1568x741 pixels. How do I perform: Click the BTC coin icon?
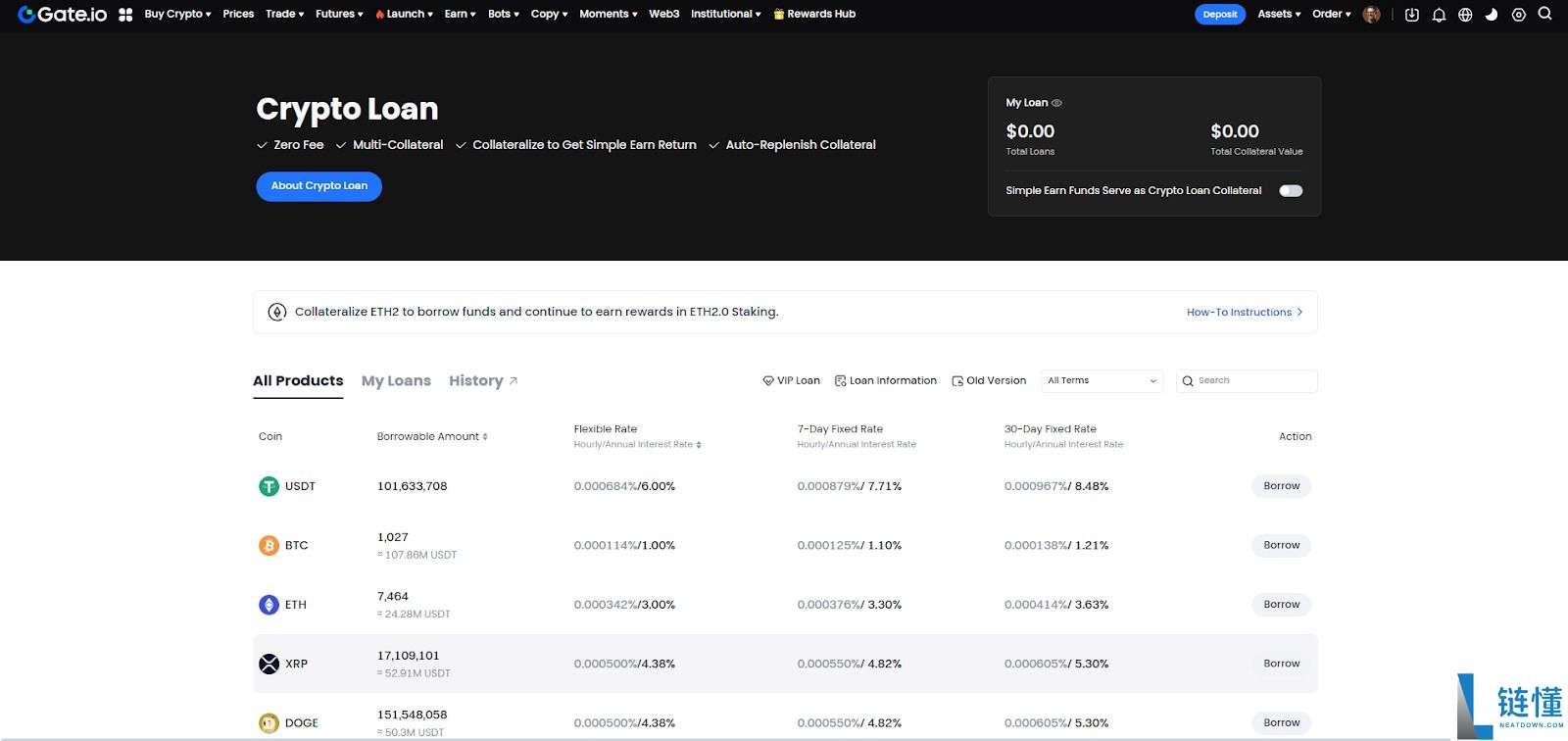(269, 545)
